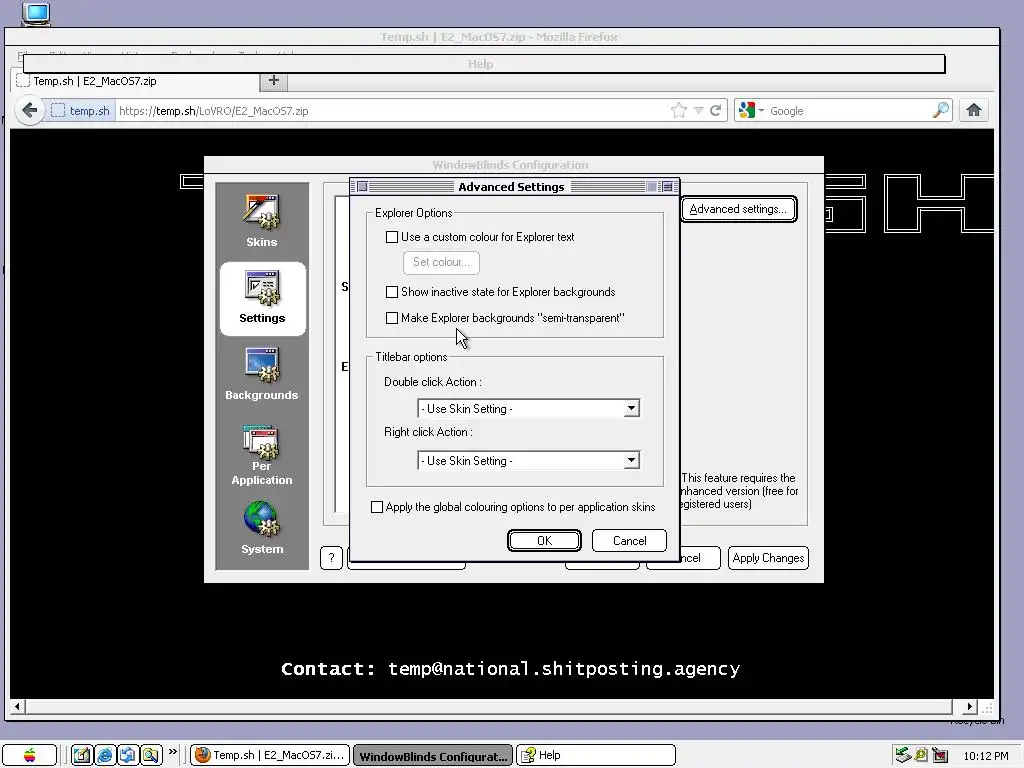Open the URL history dropdown arrow
Screen dimensions: 1024x768
[698, 110]
